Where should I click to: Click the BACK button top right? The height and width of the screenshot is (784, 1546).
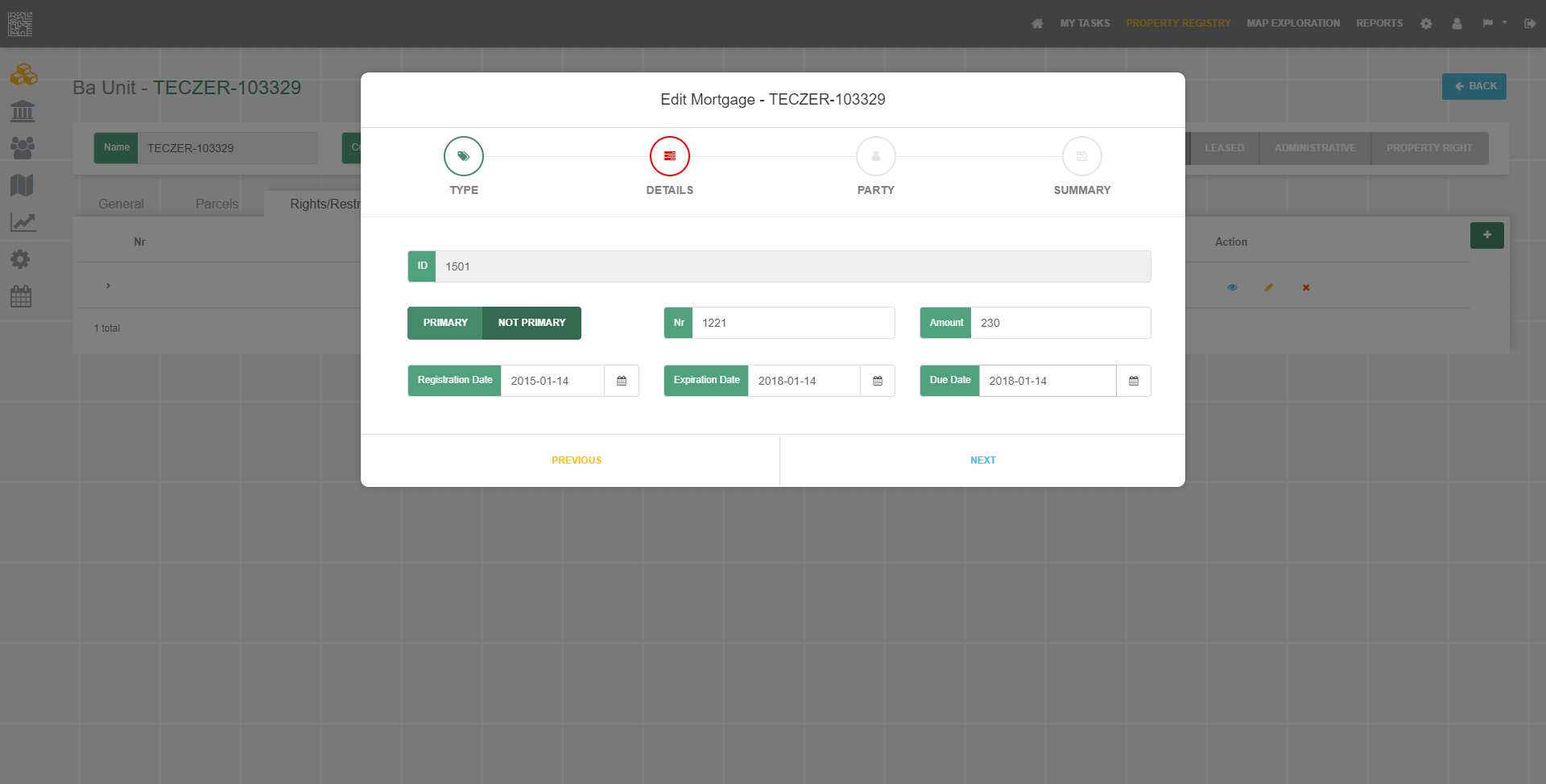click(x=1474, y=86)
